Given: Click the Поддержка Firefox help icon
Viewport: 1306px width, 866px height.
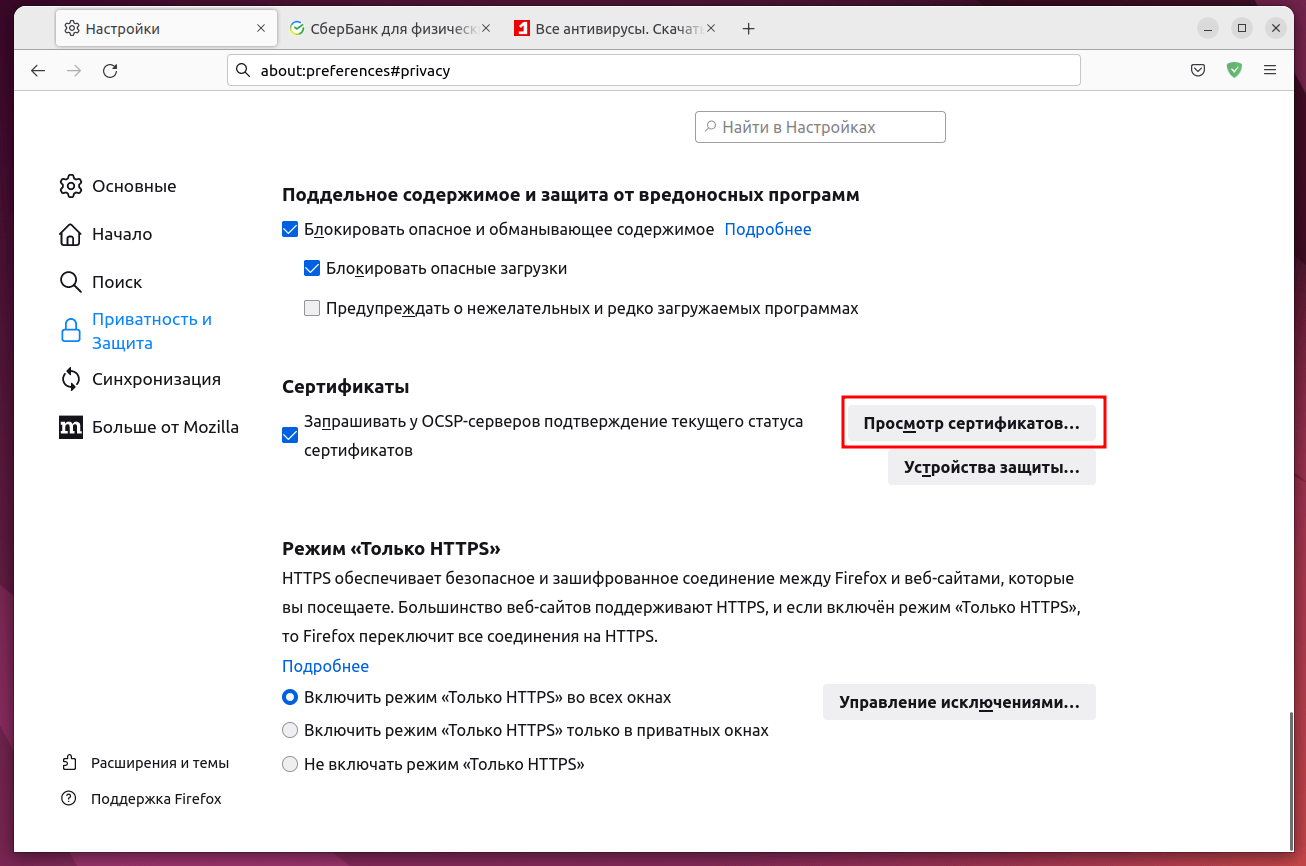Looking at the screenshot, I should point(69,799).
